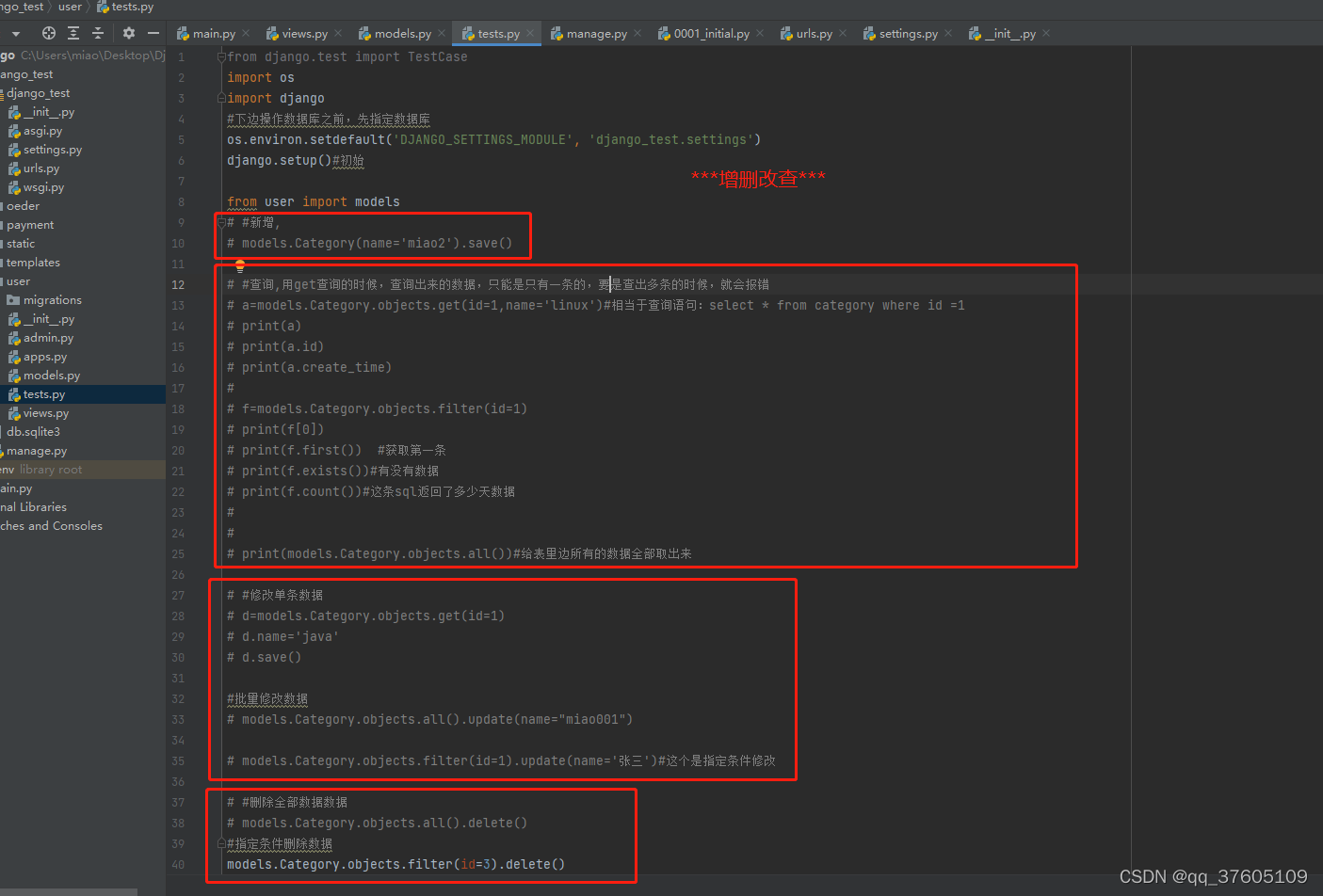
Task: Collapse all items in project tree
Action: point(98,33)
